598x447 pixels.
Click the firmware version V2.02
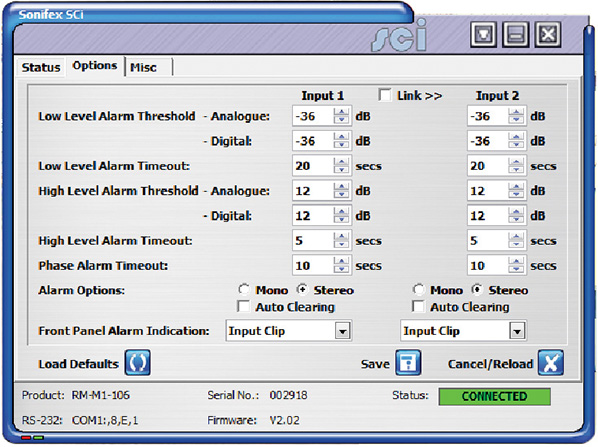coord(285,420)
